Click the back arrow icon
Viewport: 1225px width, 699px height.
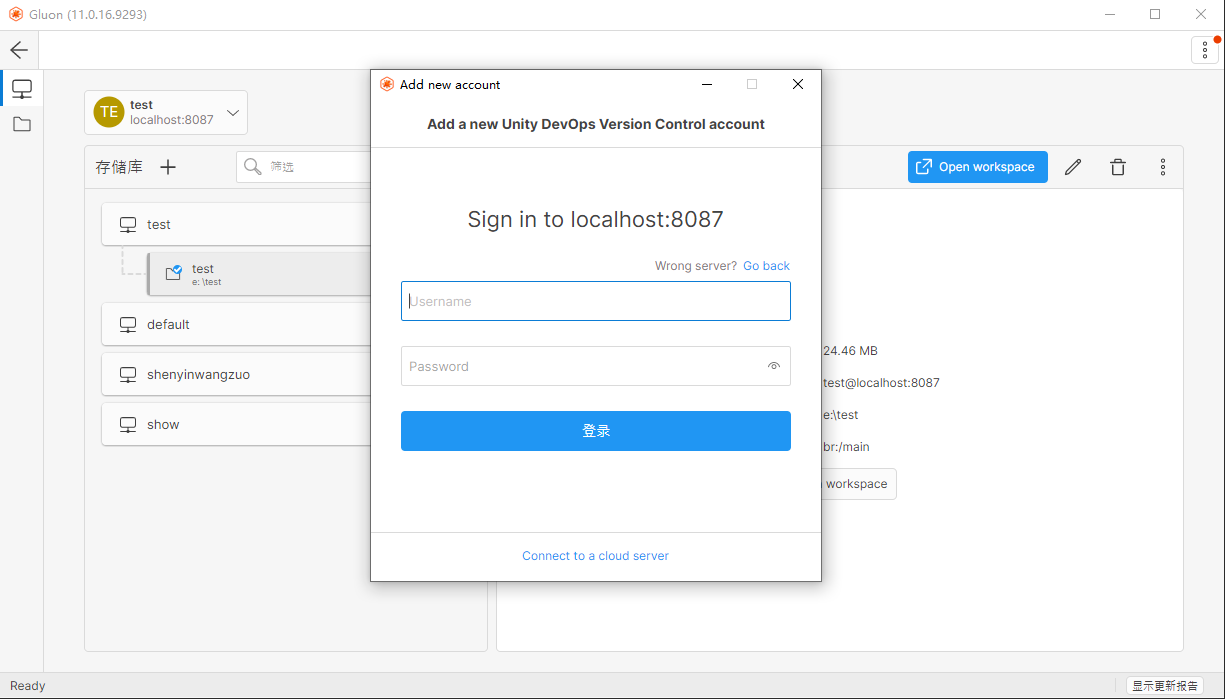coord(19,50)
